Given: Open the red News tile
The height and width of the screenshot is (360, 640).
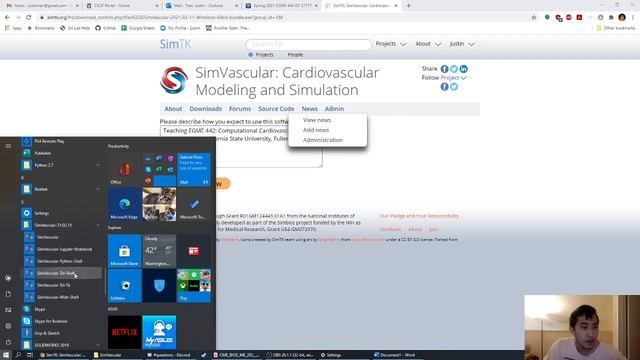Looking at the screenshot, I should (x=194, y=251).
